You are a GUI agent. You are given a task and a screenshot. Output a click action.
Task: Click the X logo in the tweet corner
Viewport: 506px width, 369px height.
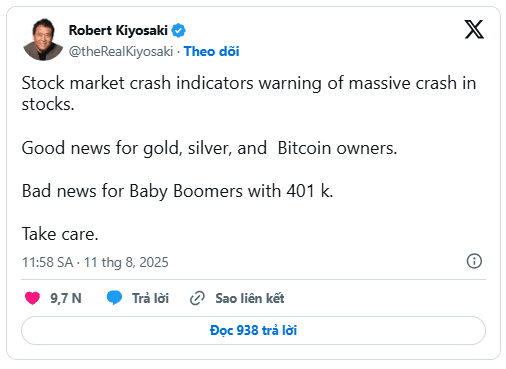pos(474,29)
